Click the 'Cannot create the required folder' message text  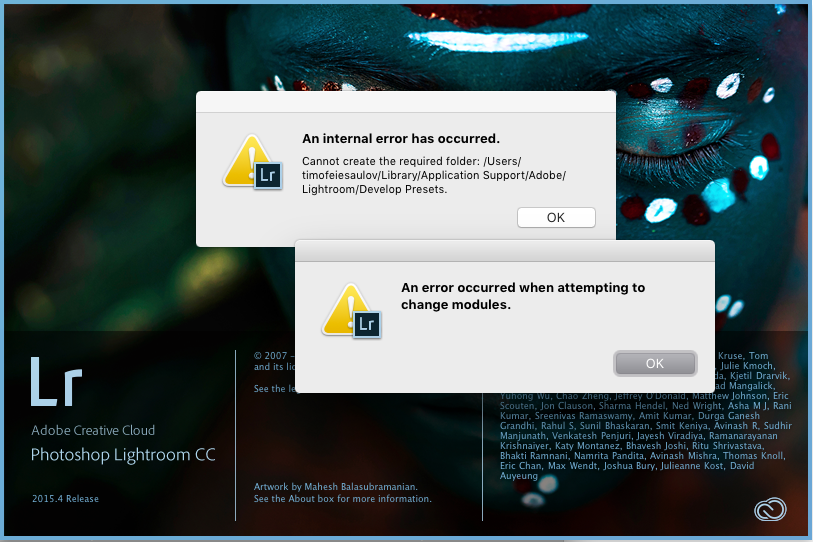pyautogui.click(x=434, y=175)
